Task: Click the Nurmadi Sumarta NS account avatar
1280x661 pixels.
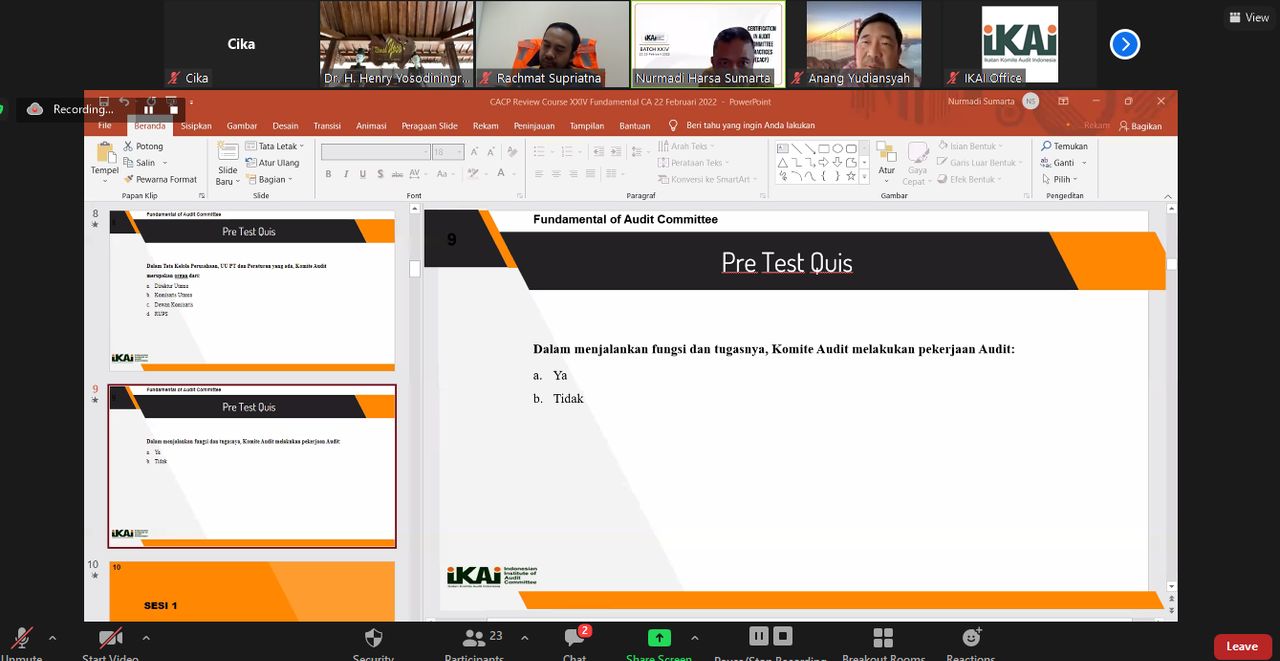Action: click(1030, 101)
